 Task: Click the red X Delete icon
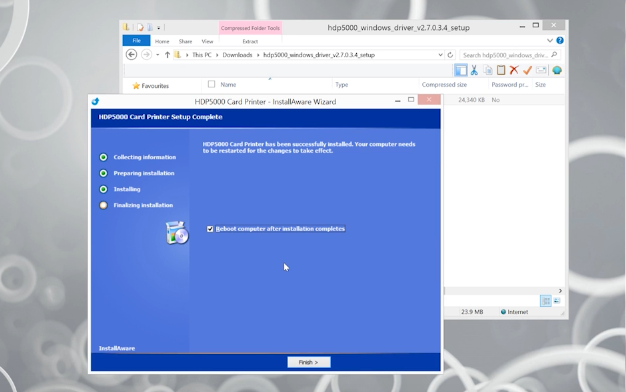tap(514, 70)
